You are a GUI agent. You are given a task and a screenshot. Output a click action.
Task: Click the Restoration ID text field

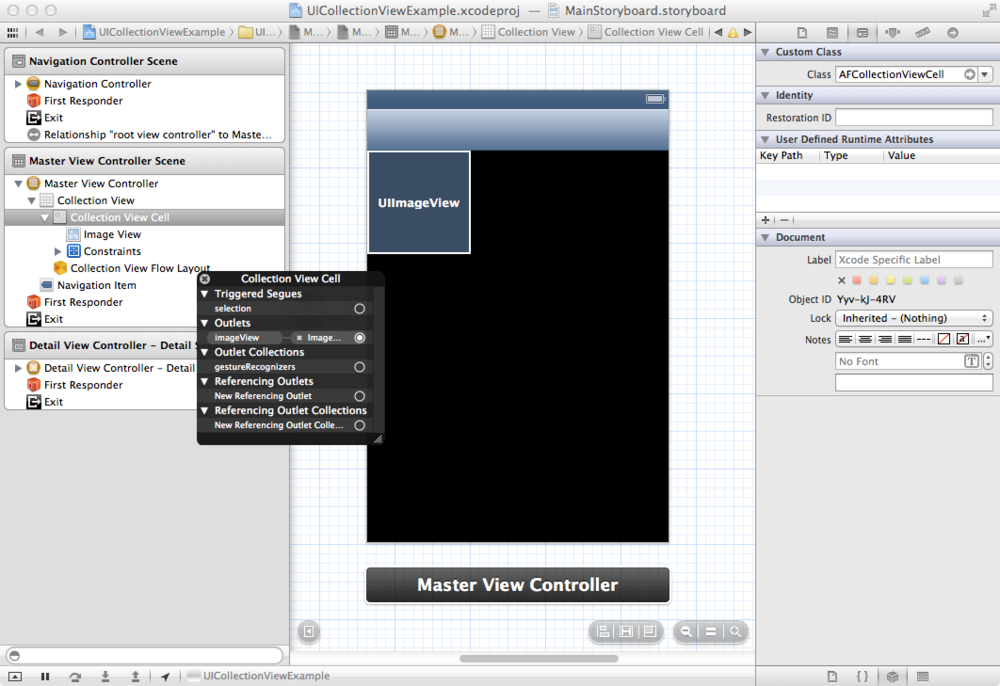(913, 118)
